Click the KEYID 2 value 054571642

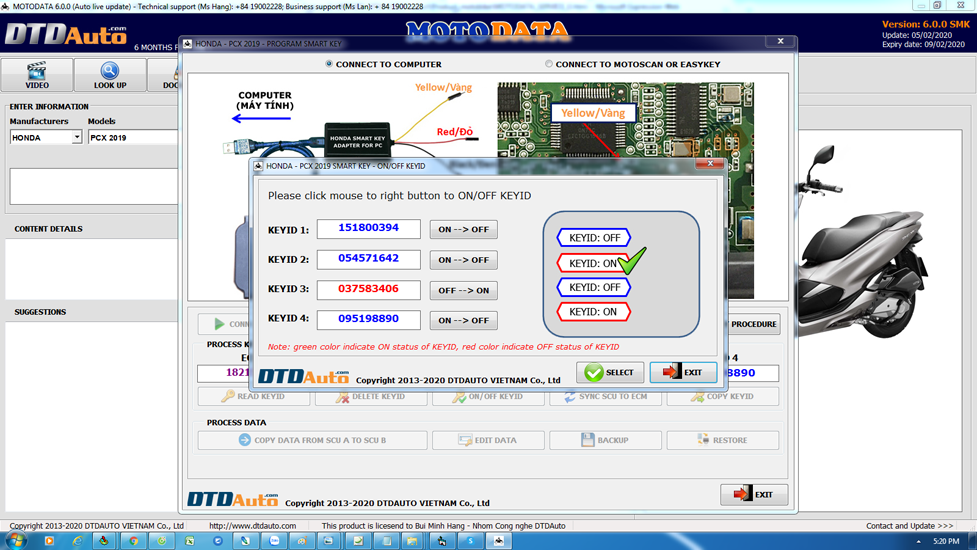(368, 259)
